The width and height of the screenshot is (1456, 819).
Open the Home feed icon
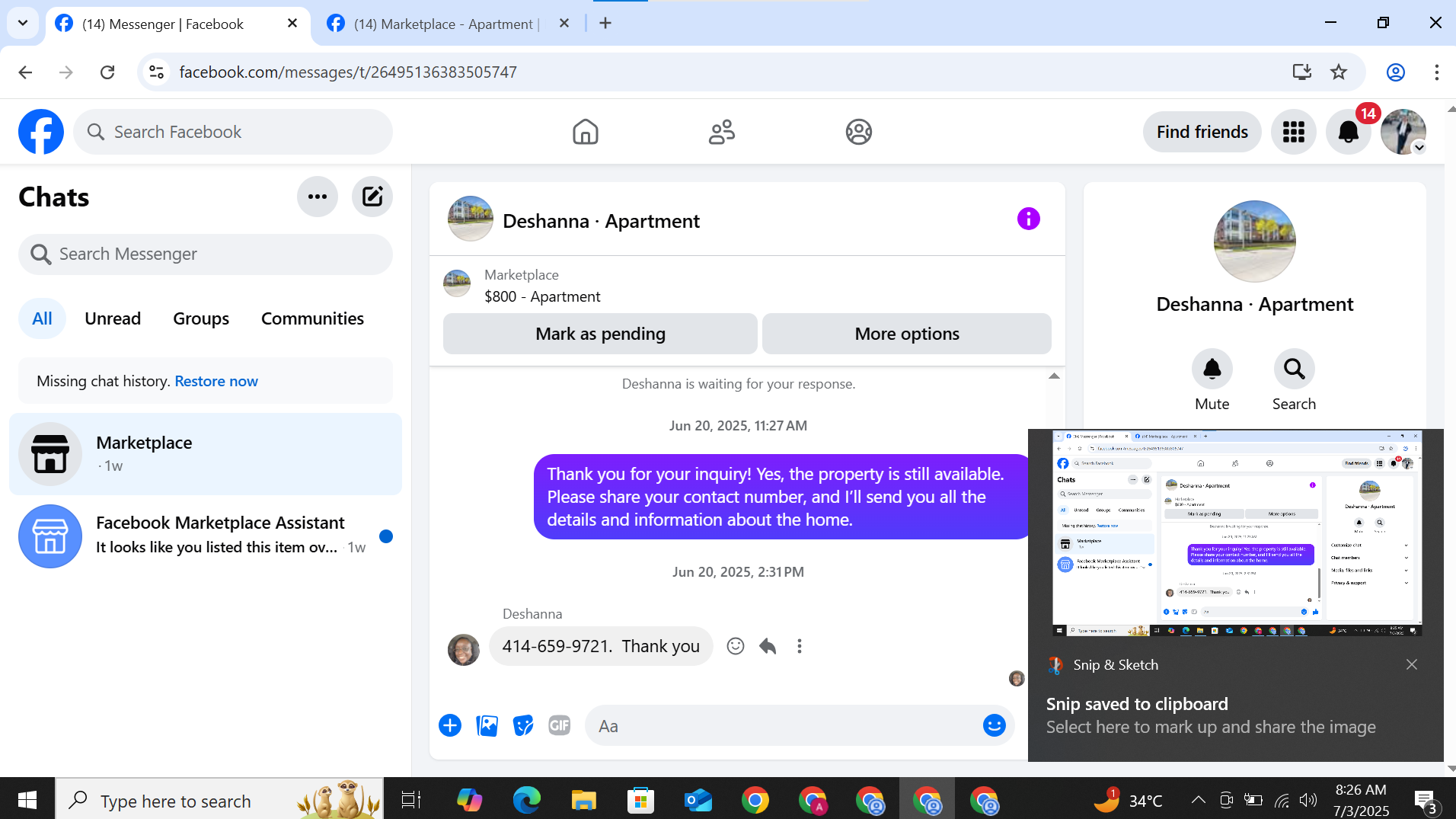click(585, 132)
